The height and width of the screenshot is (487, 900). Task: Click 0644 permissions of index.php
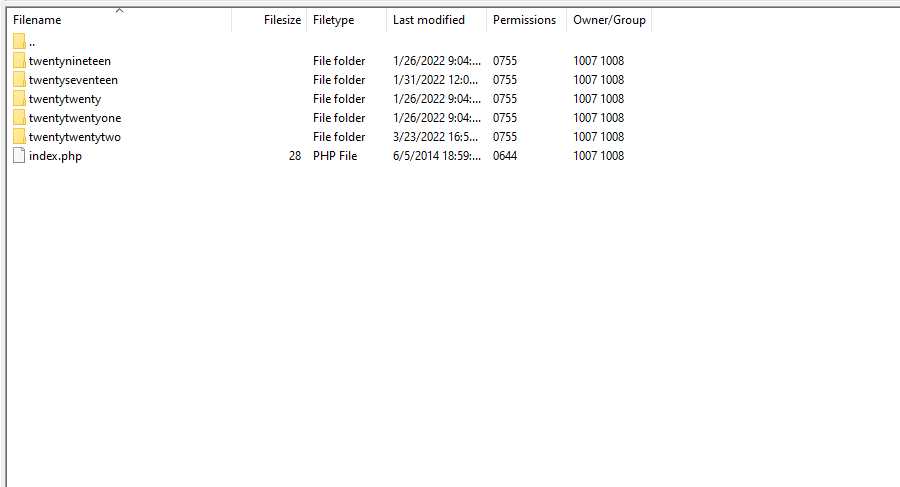(x=506, y=156)
